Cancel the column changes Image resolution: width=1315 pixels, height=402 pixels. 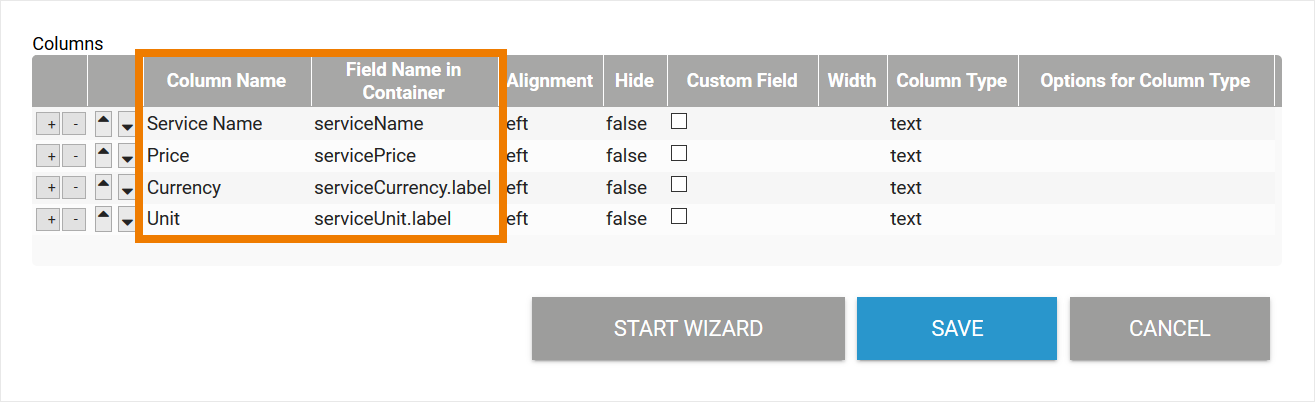(1169, 328)
